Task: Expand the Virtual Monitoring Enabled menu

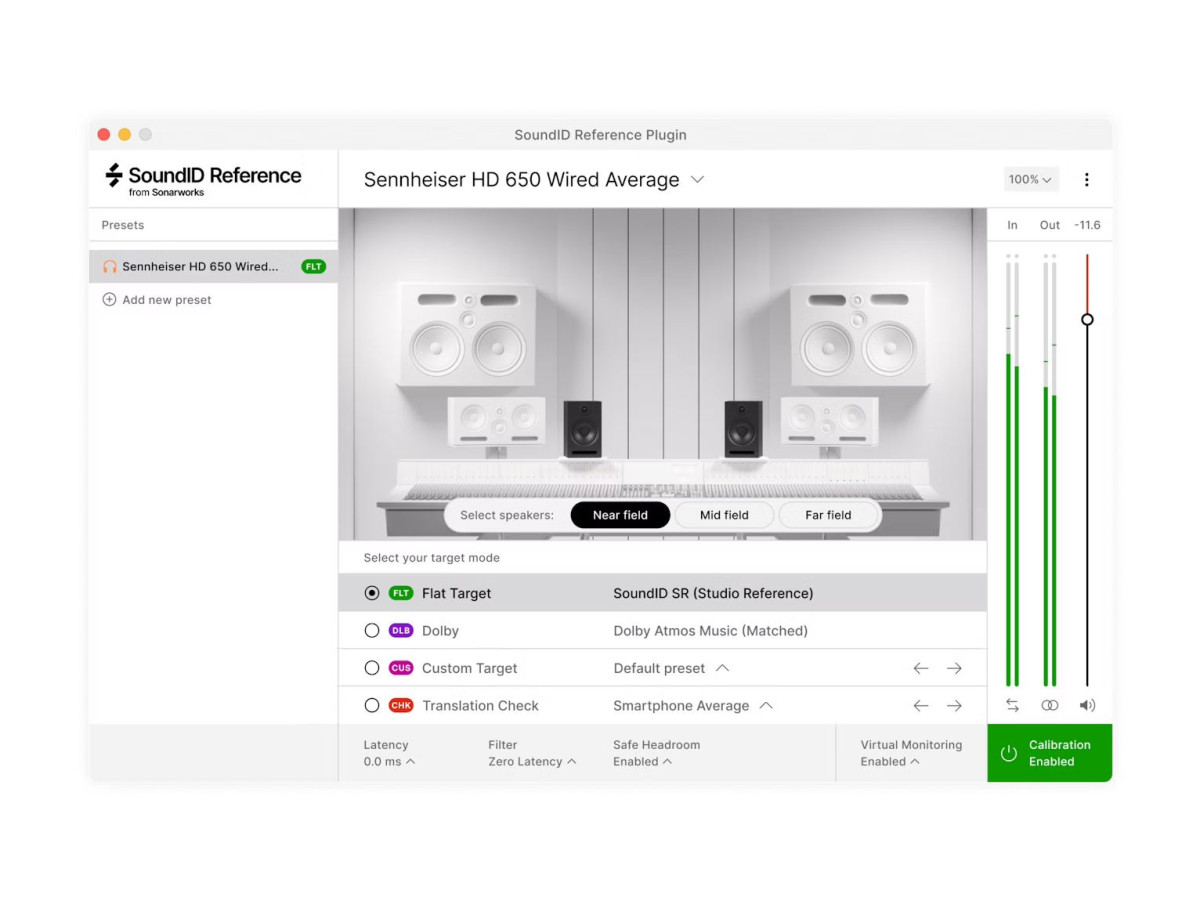Action: [911, 753]
